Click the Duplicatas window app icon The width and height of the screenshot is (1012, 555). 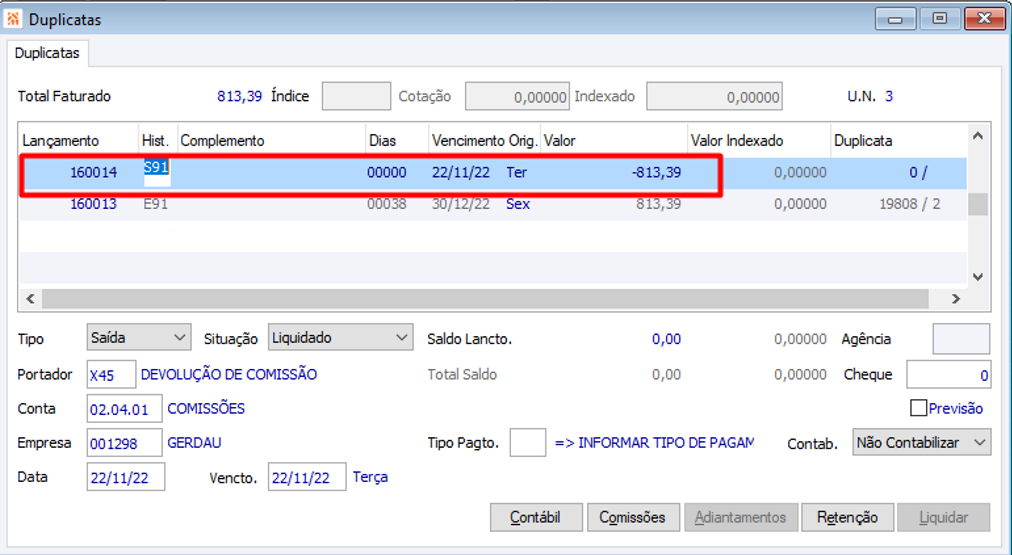point(13,19)
